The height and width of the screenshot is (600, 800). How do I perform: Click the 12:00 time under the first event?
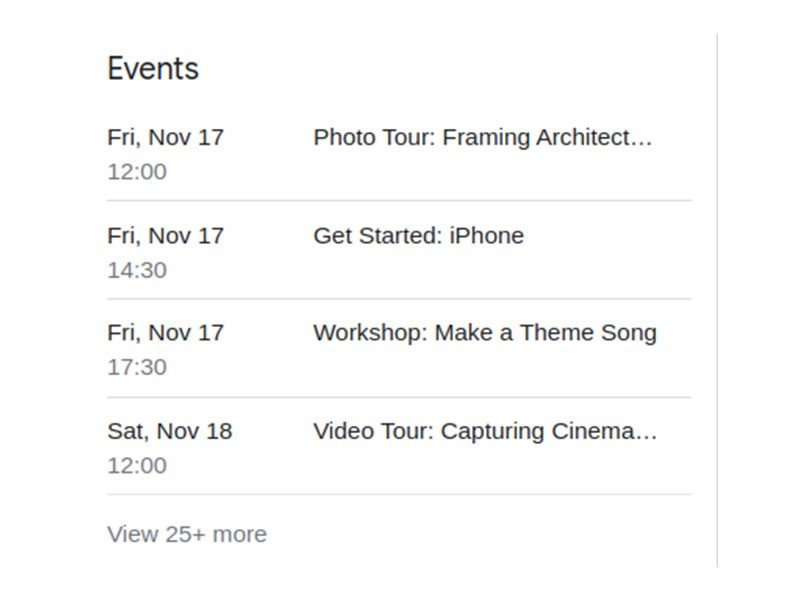pyautogui.click(x=138, y=171)
